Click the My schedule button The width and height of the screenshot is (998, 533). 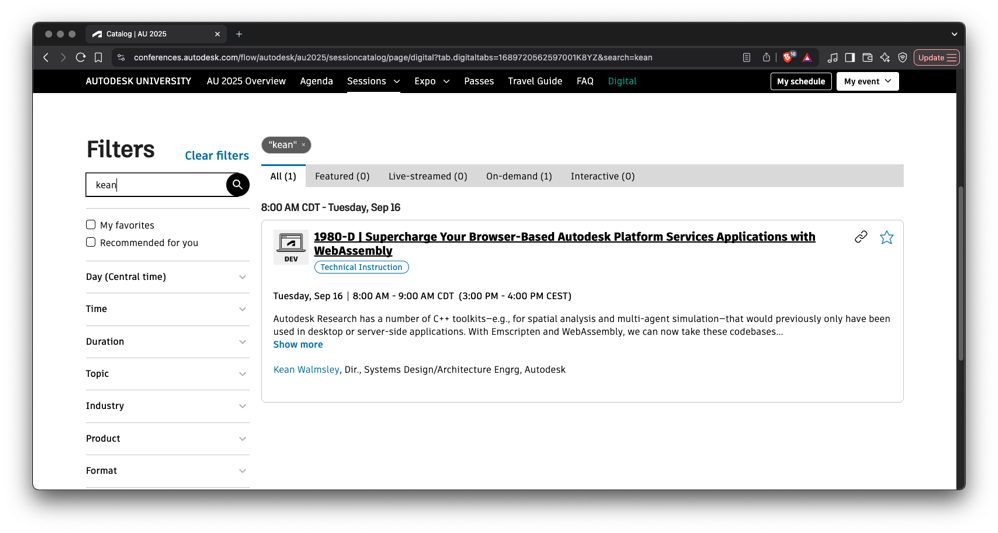(800, 81)
